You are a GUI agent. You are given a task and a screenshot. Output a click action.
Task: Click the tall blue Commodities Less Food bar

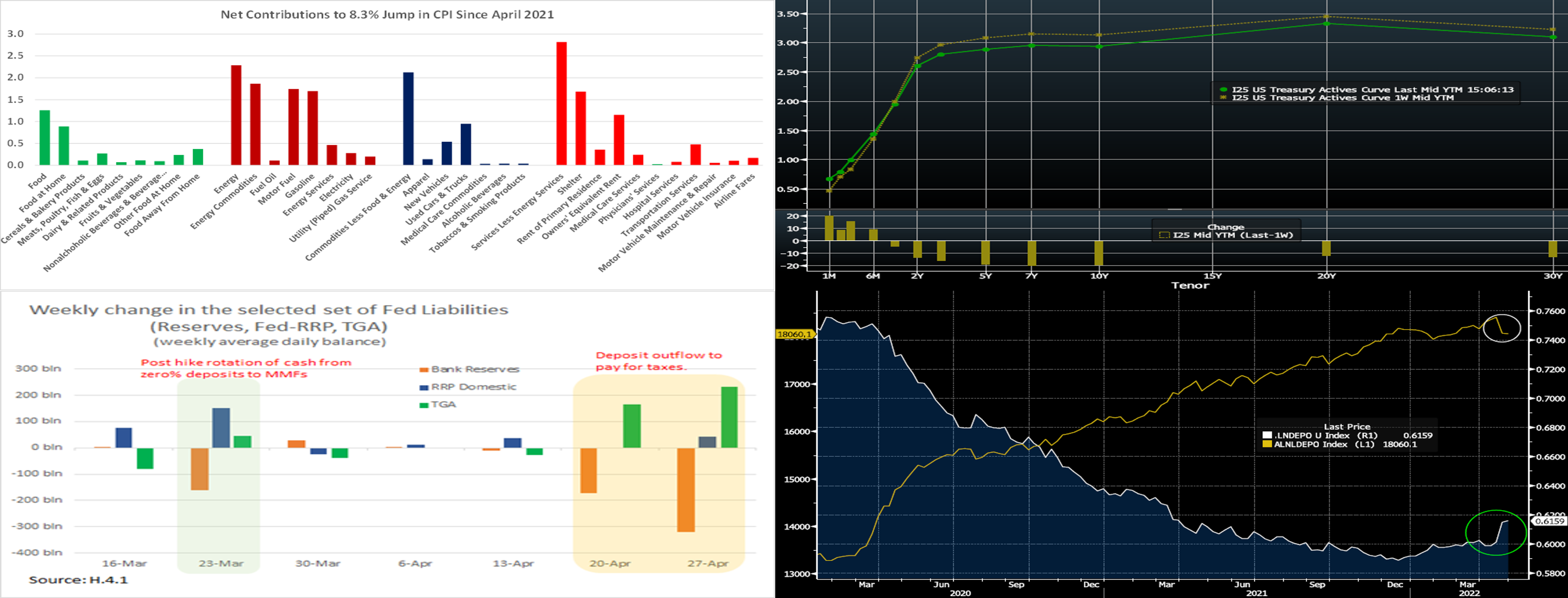tap(408, 119)
